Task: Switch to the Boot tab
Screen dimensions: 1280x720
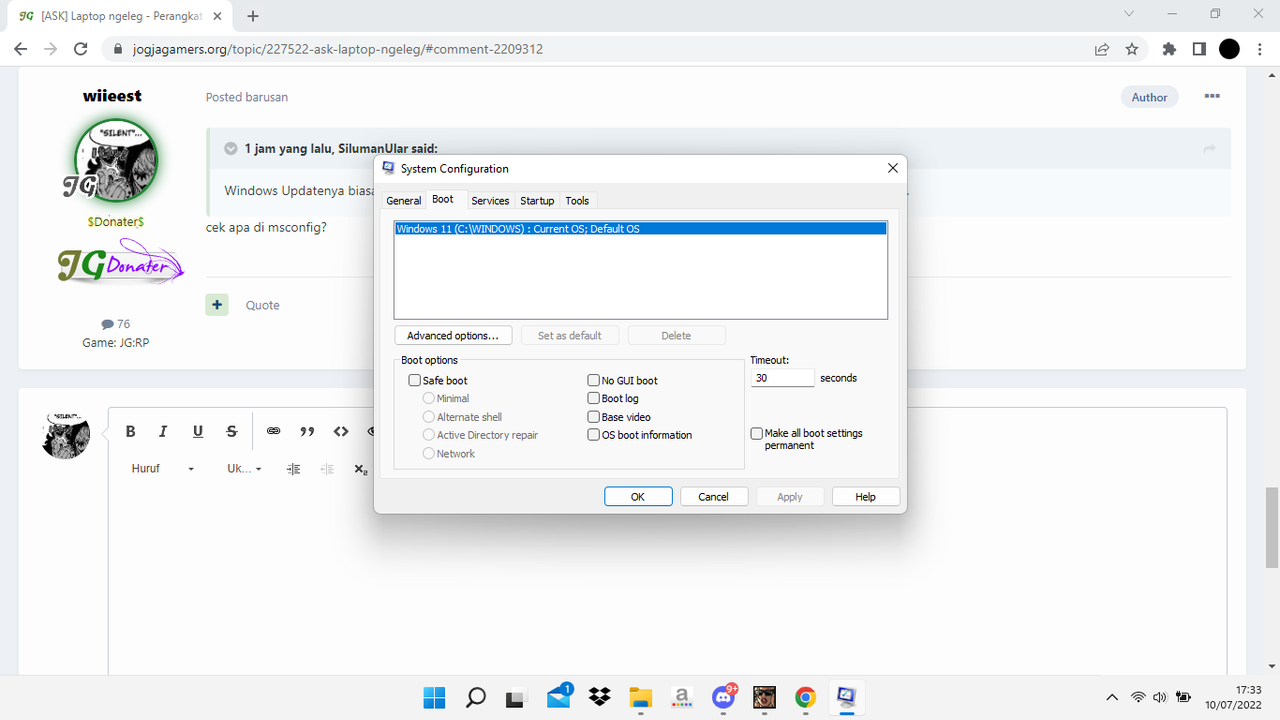Action: pos(443,200)
